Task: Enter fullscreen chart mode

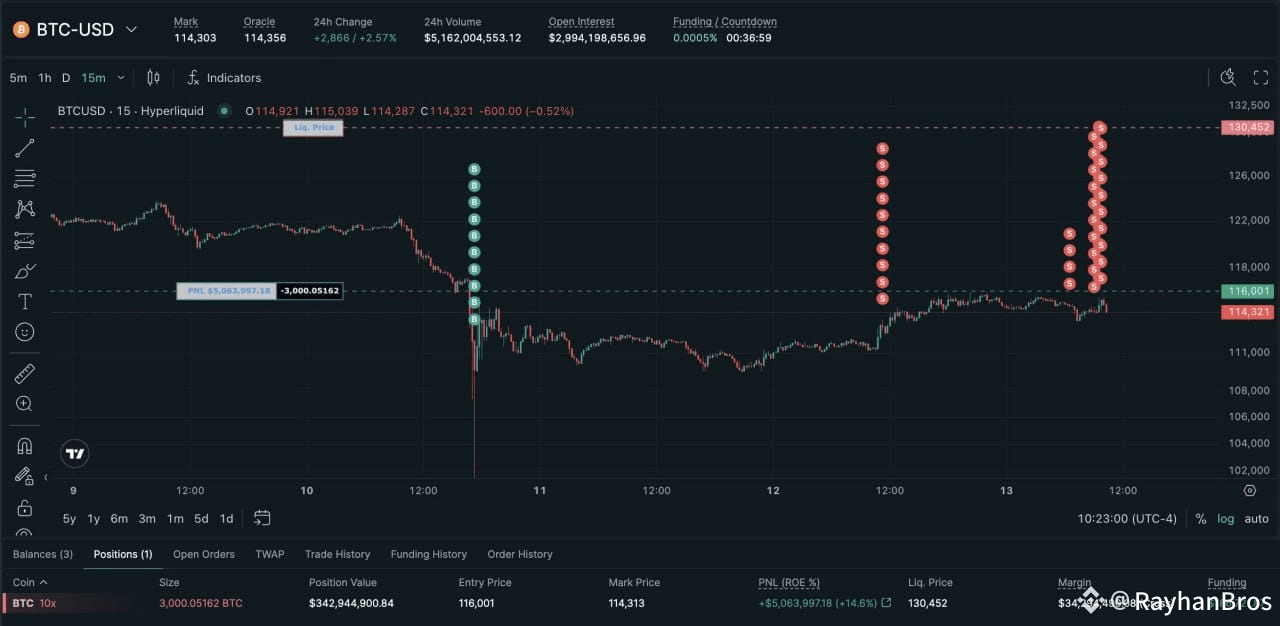Action: point(1261,77)
